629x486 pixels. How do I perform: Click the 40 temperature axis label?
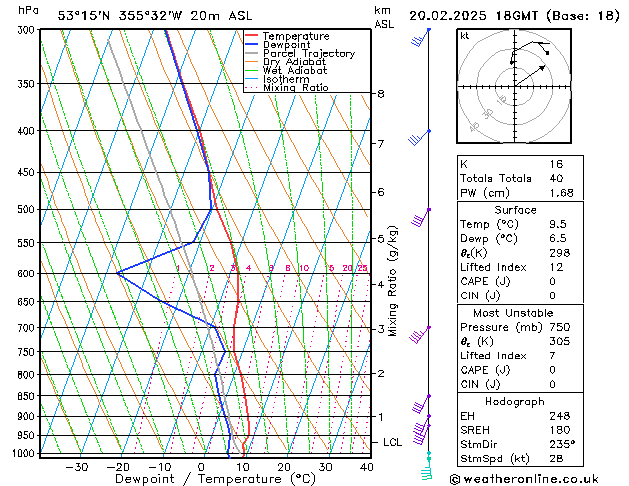click(x=367, y=467)
